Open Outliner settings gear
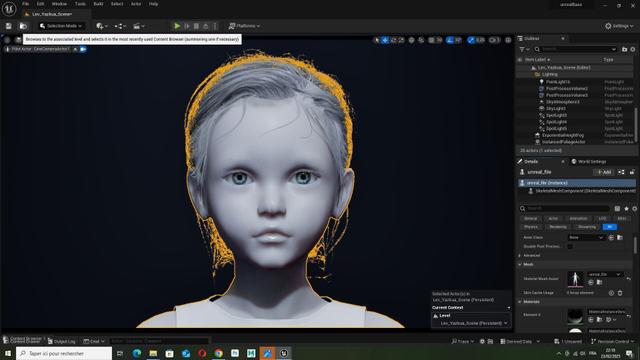The width and height of the screenshot is (640, 360). pyautogui.click(x=633, y=49)
